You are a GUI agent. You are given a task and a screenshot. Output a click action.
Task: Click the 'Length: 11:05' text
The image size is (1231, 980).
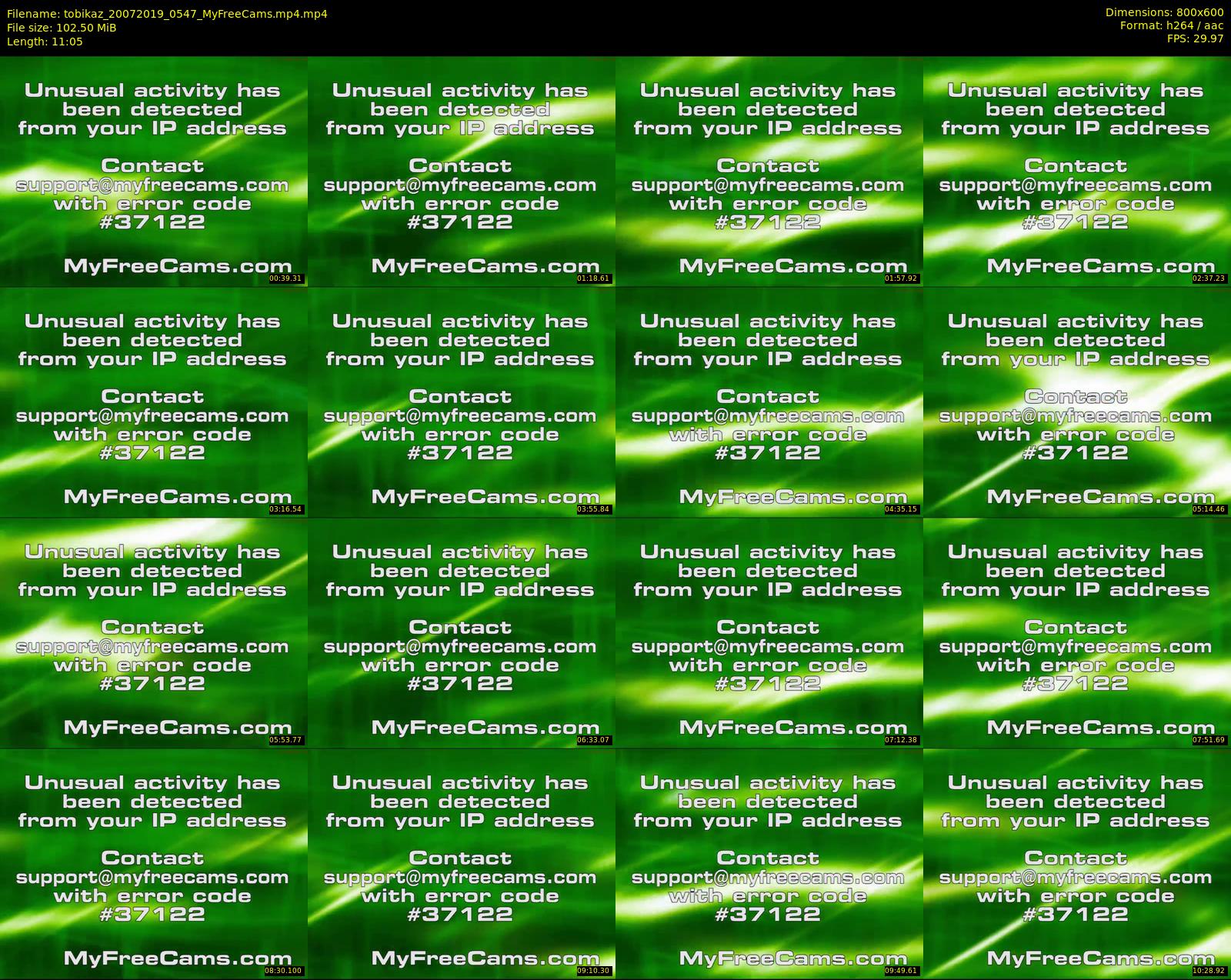(x=45, y=42)
